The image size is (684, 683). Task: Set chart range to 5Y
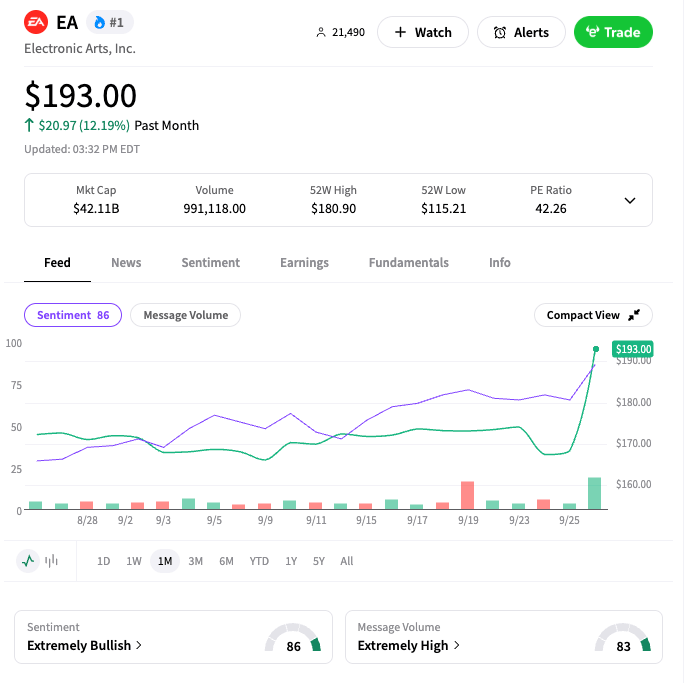[319, 561]
